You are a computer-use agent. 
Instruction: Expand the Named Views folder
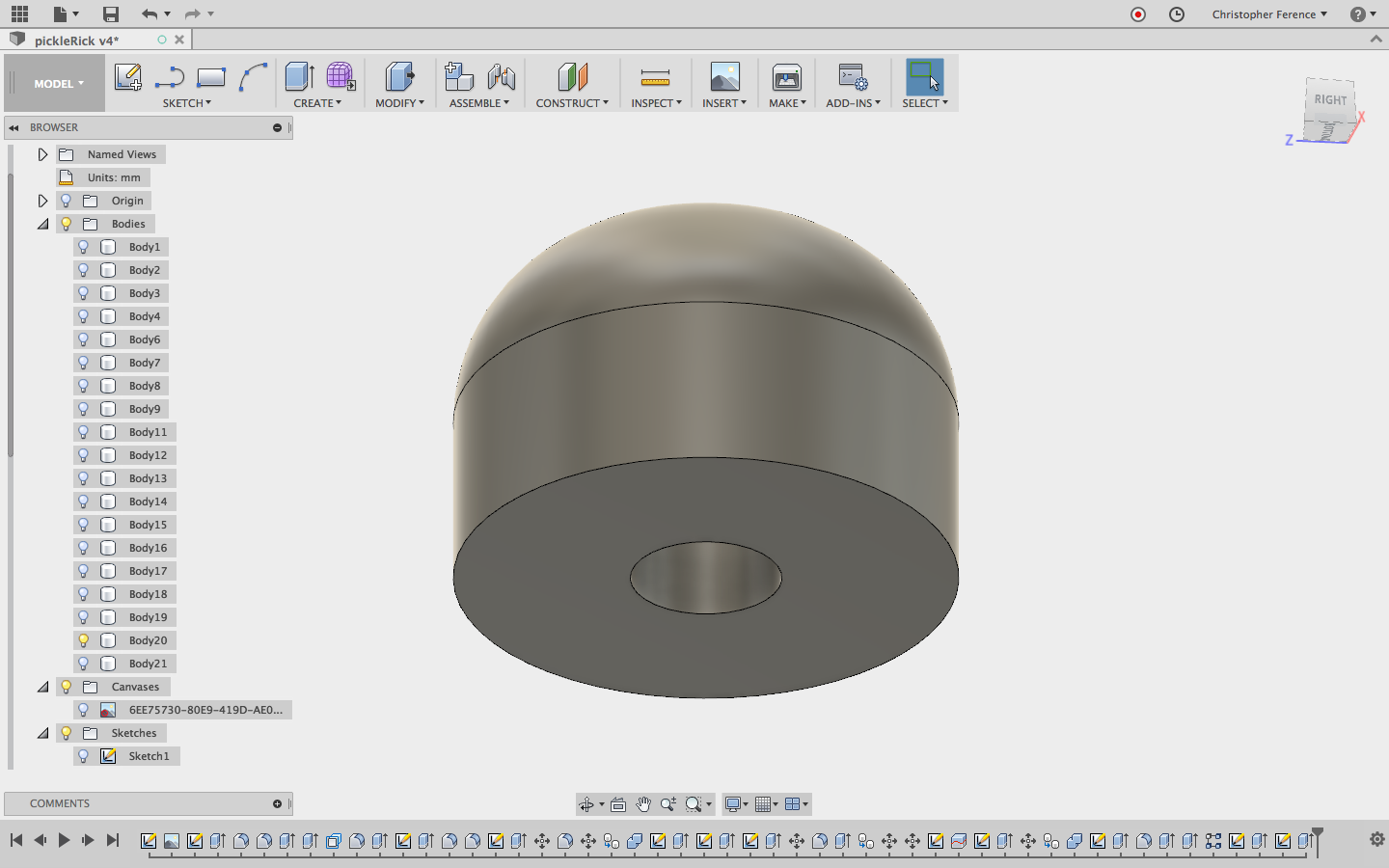click(42, 154)
